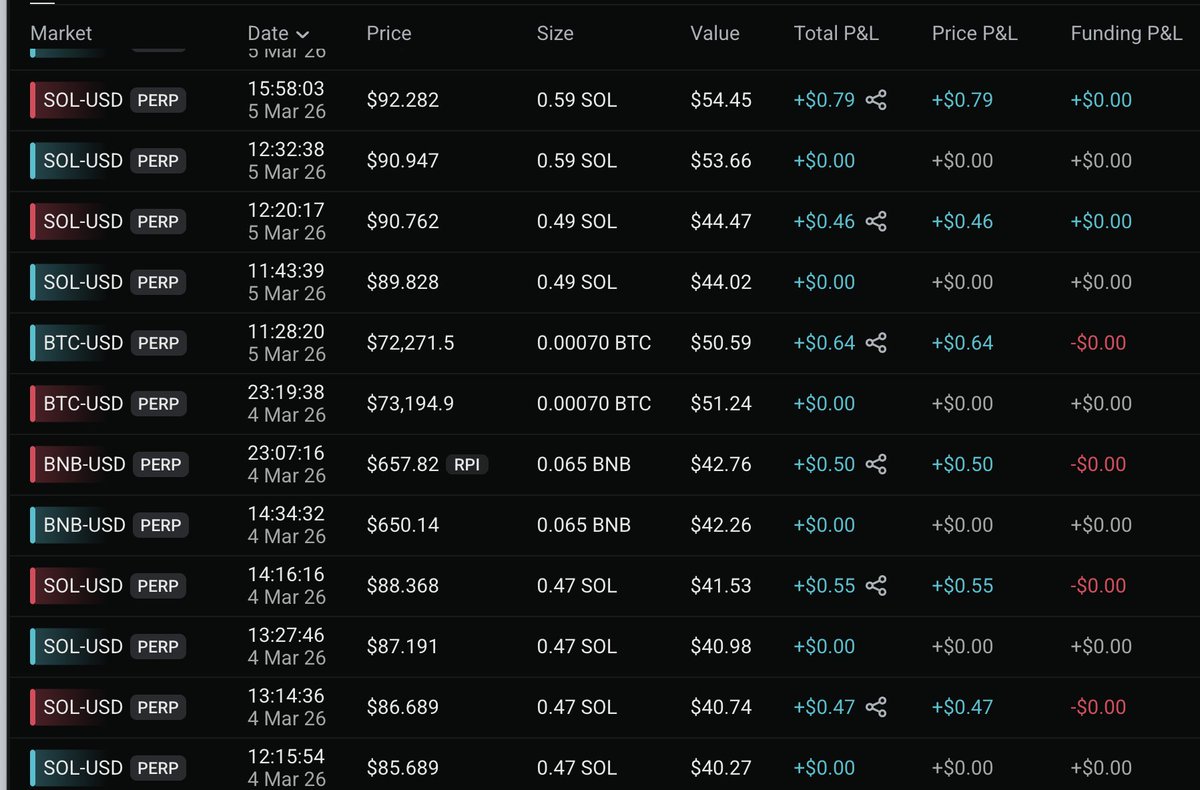Open SOL-USD market at 13:14:36
Viewport: 1200px width, 790px height.
tap(83, 707)
